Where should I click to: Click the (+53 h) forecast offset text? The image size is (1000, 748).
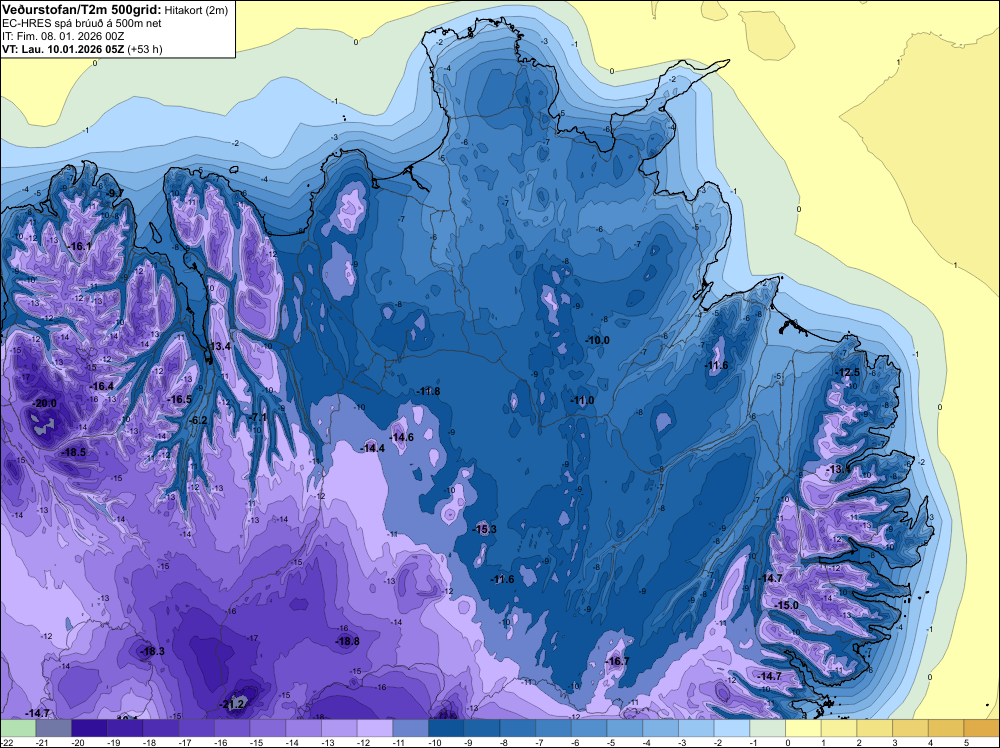(145, 49)
